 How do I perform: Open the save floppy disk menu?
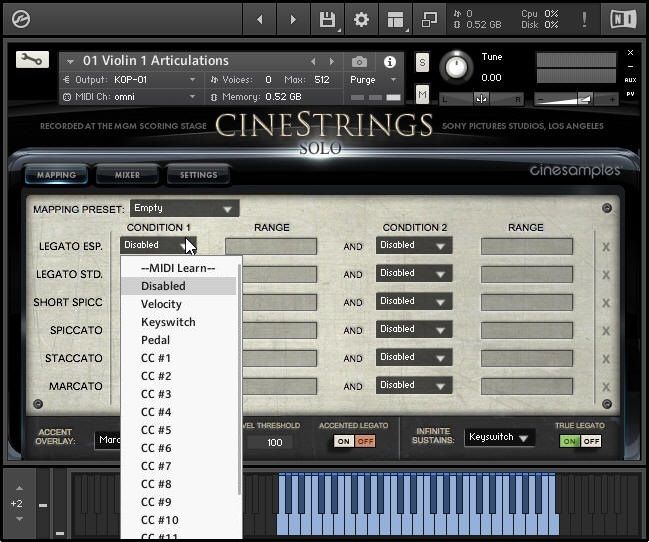[328, 19]
